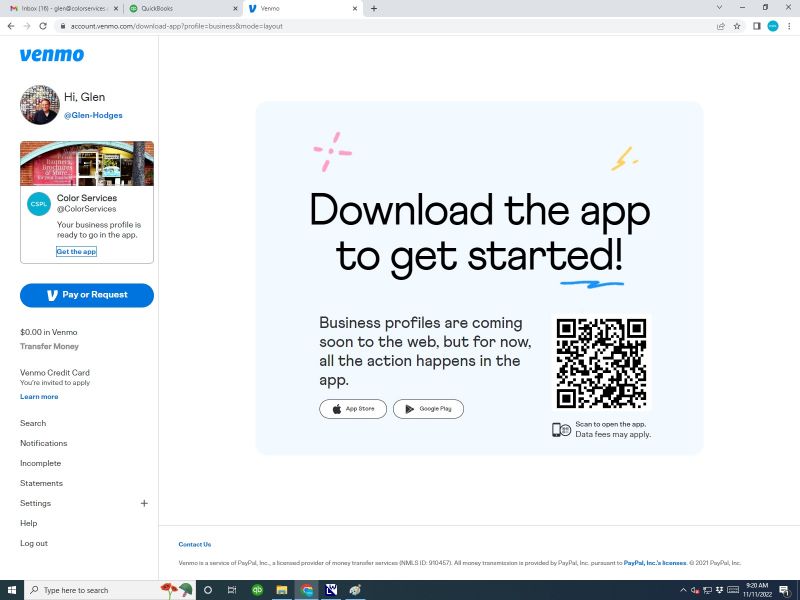800x600 pixels.
Task: Click the Glen profile photo avatar
Action: [x=40, y=105]
